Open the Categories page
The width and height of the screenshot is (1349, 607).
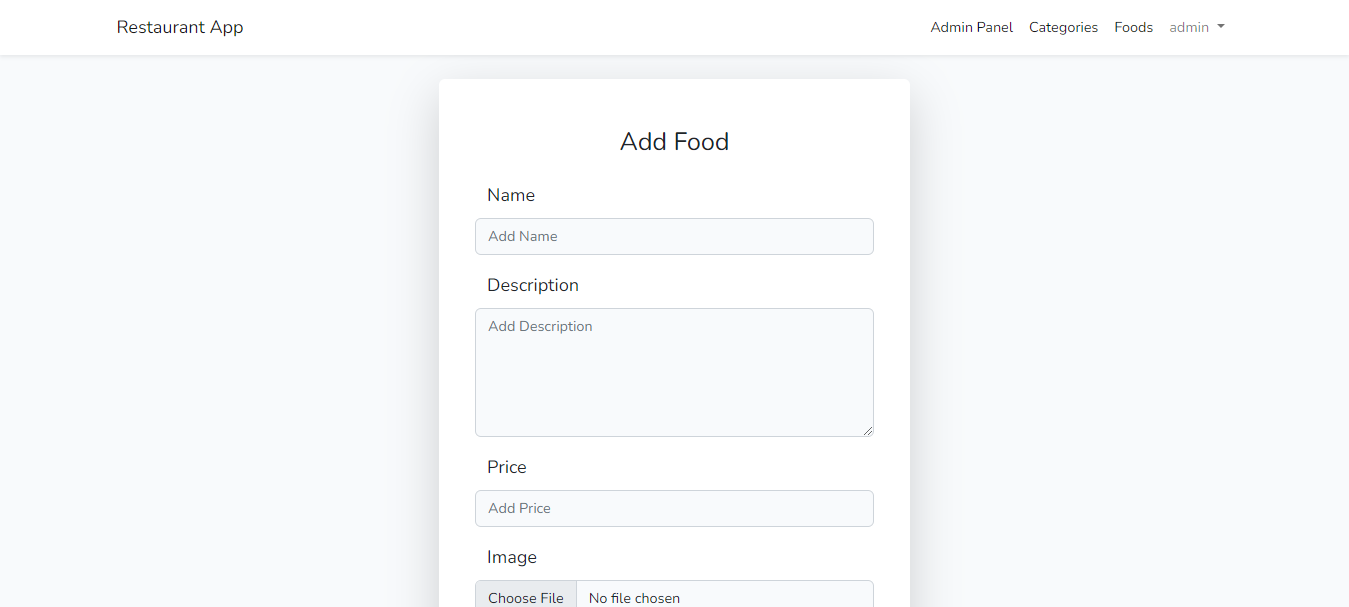[x=1063, y=27]
